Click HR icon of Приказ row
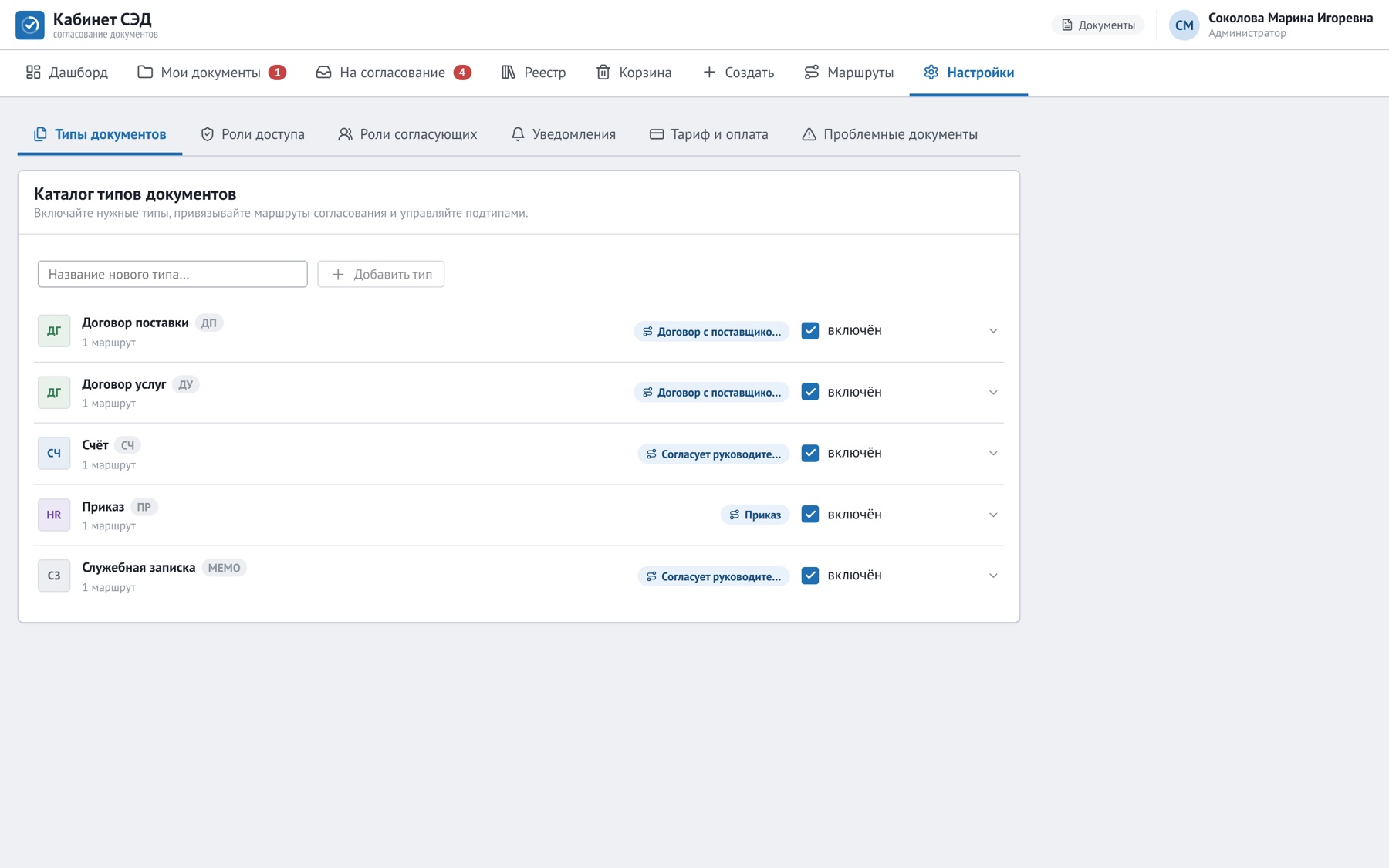1389x868 pixels. click(x=54, y=515)
